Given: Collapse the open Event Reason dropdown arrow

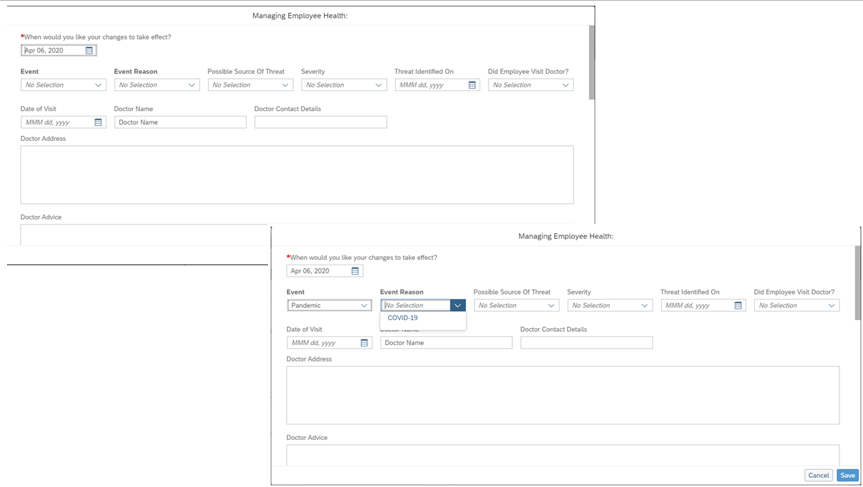Looking at the screenshot, I should click(457, 305).
